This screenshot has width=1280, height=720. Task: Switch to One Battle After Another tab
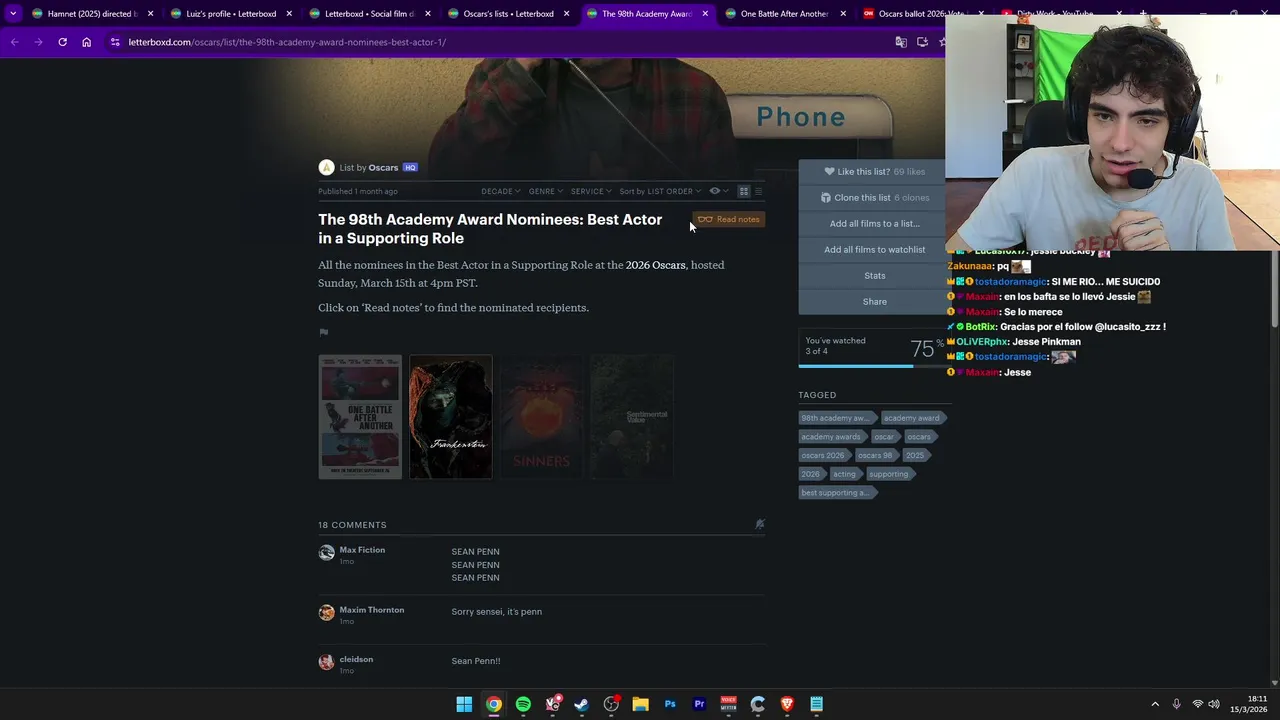point(785,14)
